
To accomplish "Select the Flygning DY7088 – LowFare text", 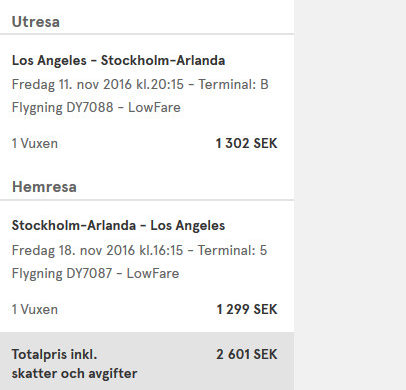I will [x=96, y=108].
